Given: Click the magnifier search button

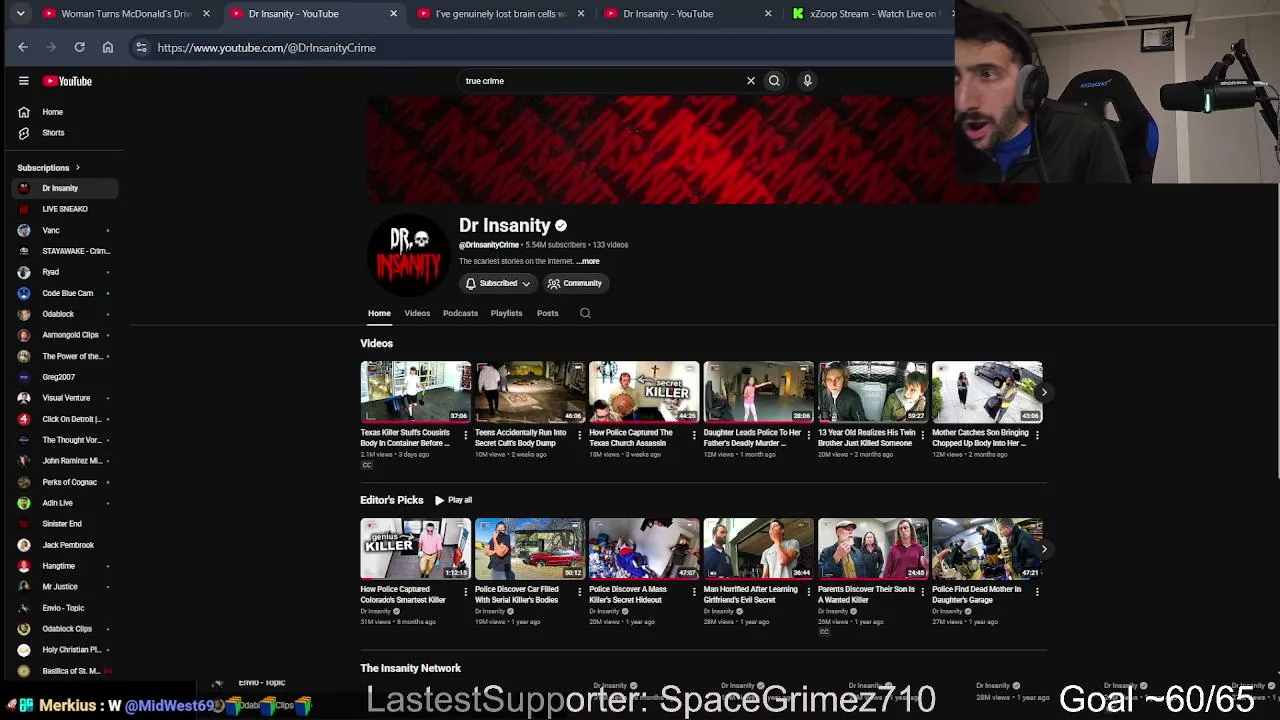Looking at the screenshot, I should point(774,81).
